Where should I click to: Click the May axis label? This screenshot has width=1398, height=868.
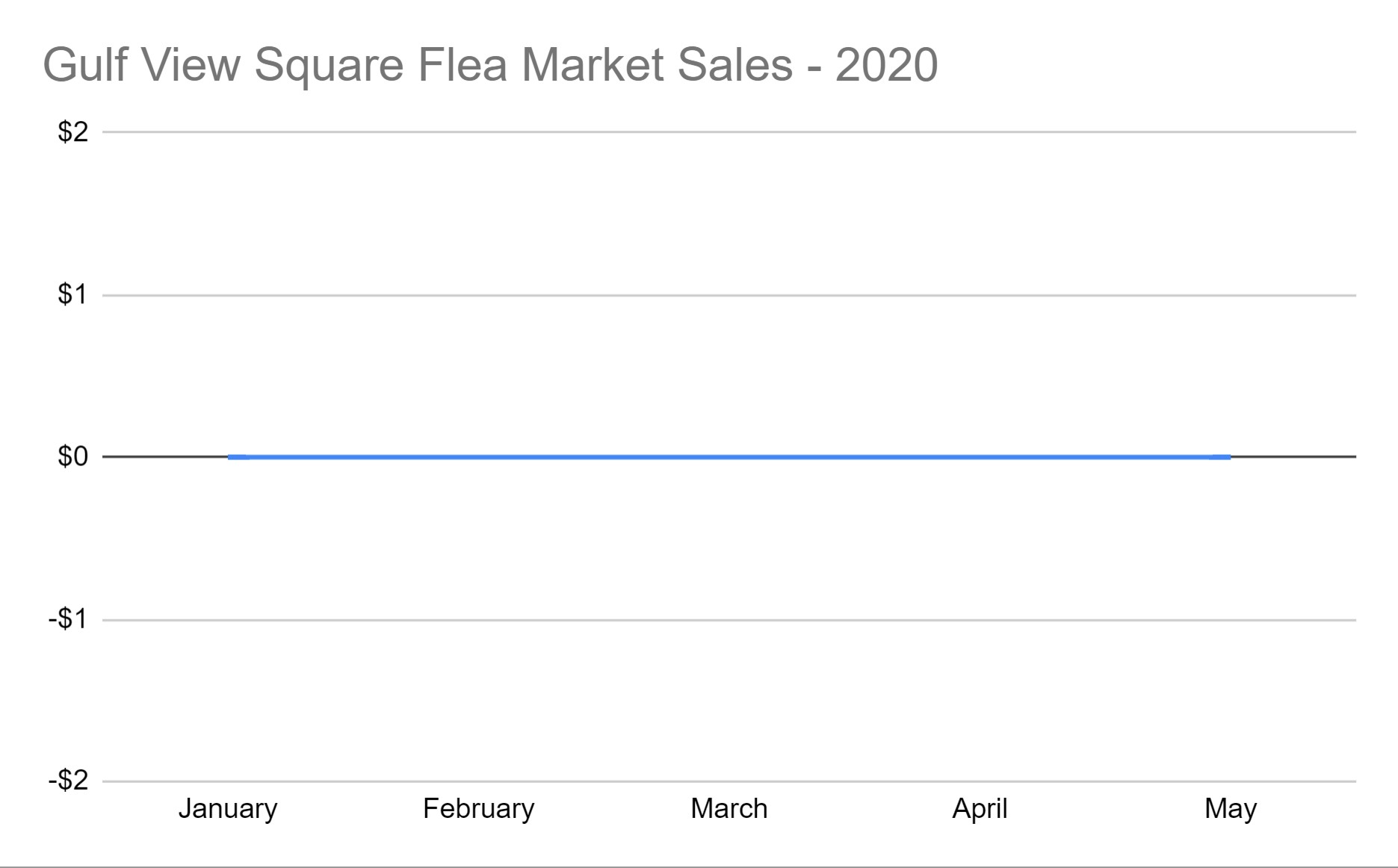pyautogui.click(x=1231, y=809)
